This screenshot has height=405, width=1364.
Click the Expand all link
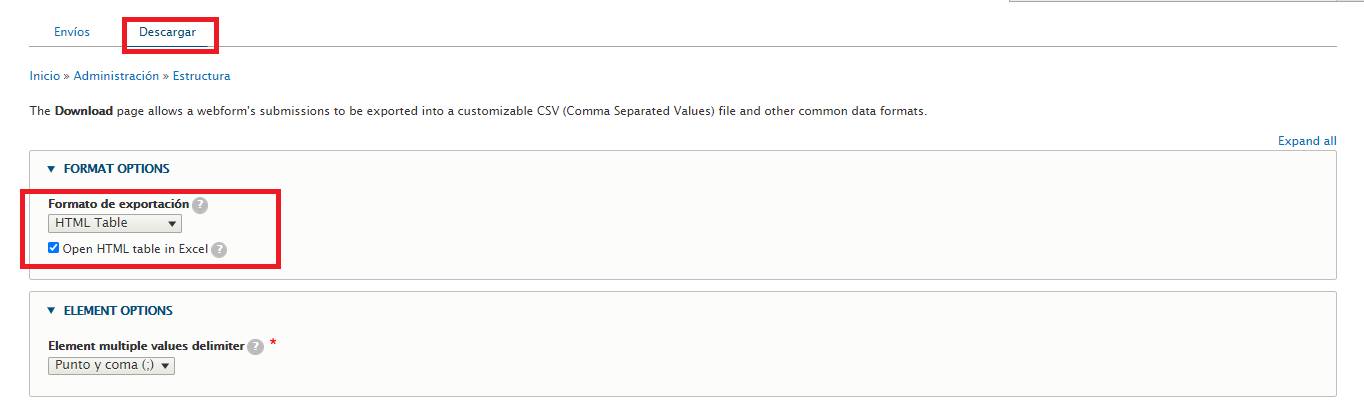(x=1307, y=141)
